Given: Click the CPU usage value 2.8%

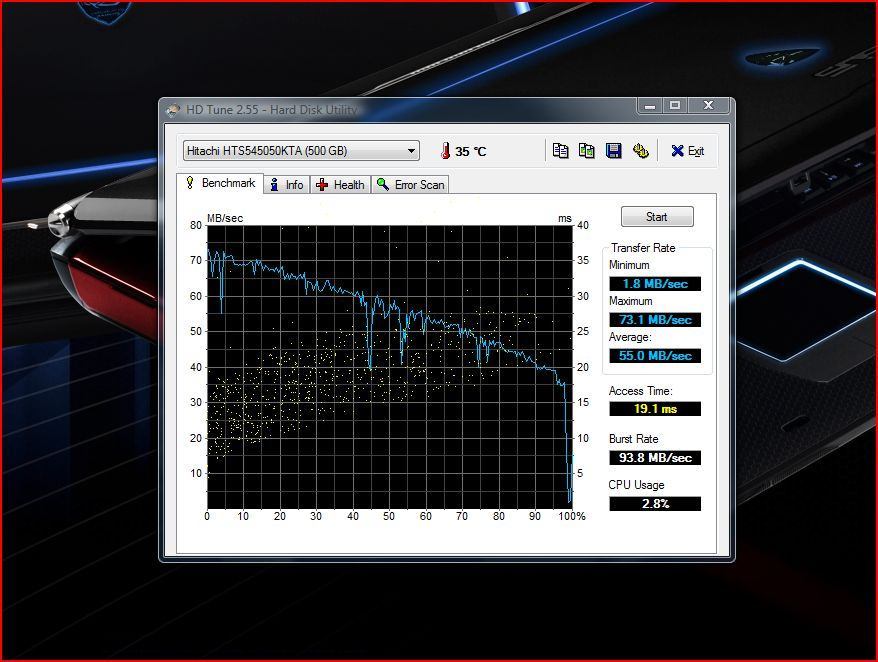Looking at the screenshot, I should click(x=655, y=504).
